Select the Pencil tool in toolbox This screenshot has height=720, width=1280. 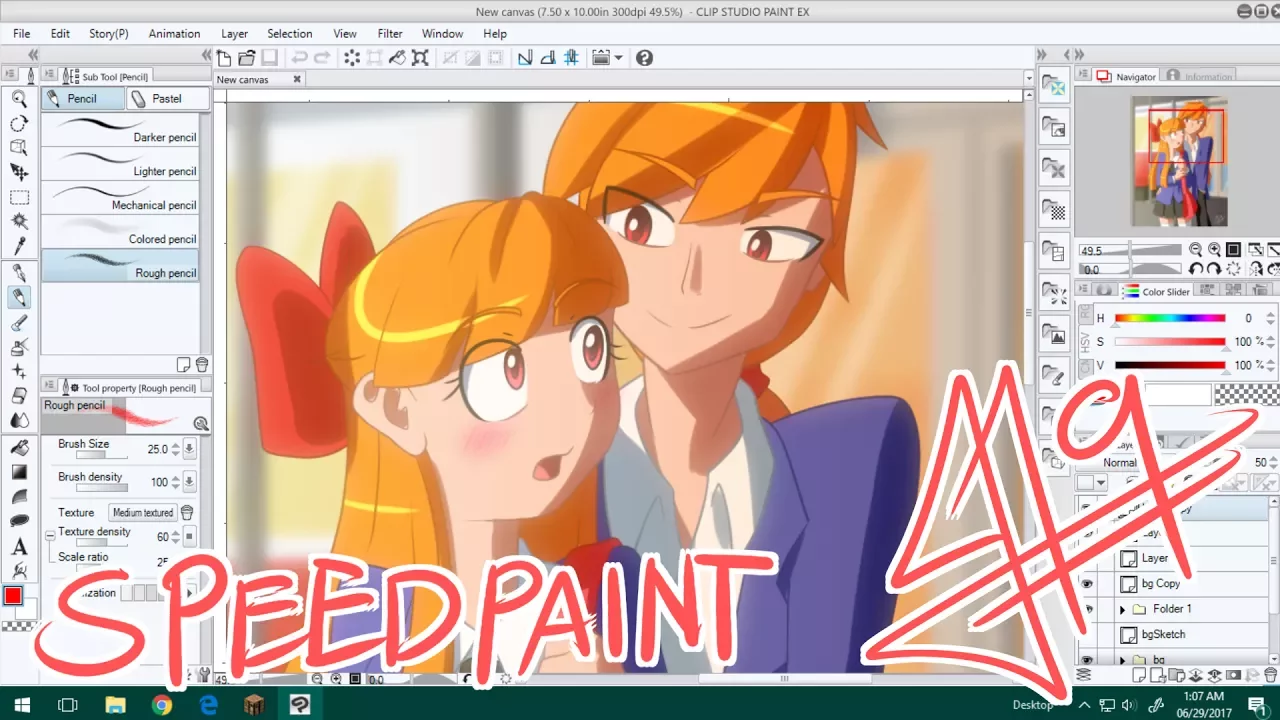pyautogui.click(x=19, y=297)
